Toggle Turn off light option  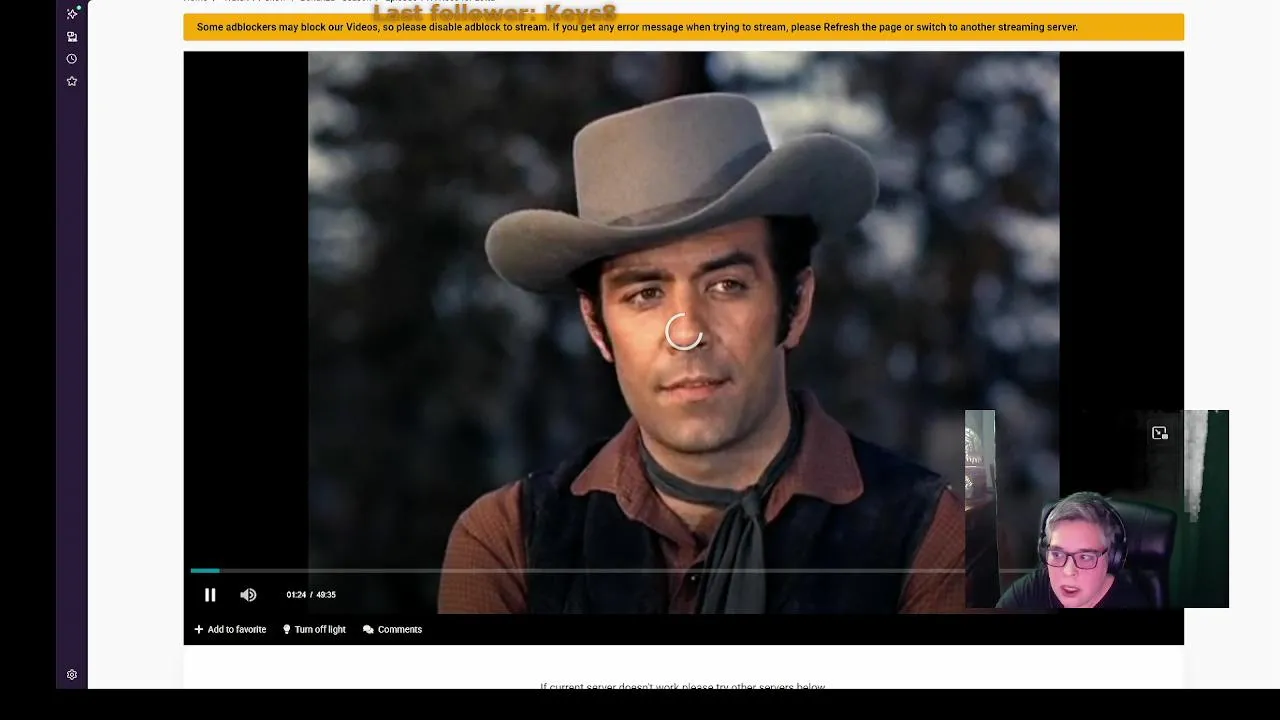coord(314,630)
